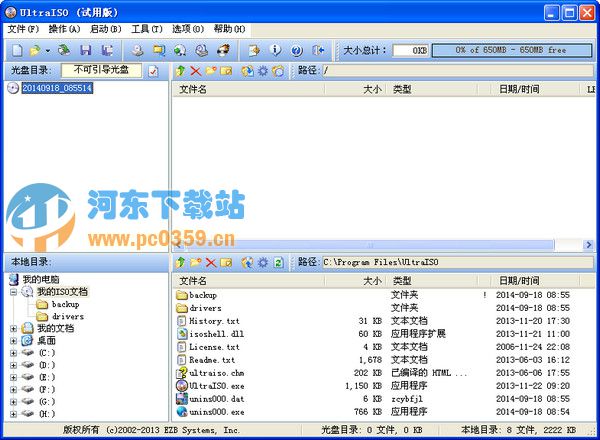Click red X delete in disc directory toolbar
This screenshot has height=440, width=600.
click(196, 71)
